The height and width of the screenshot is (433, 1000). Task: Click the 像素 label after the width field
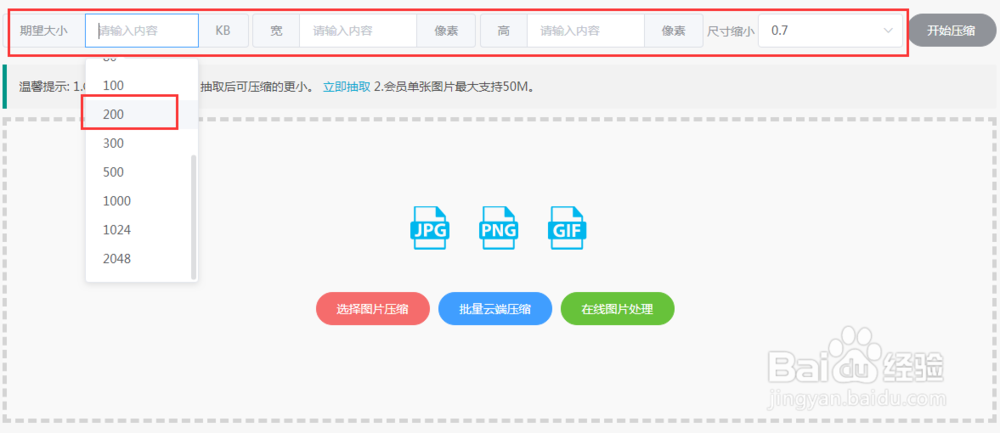tap(446, 31)
